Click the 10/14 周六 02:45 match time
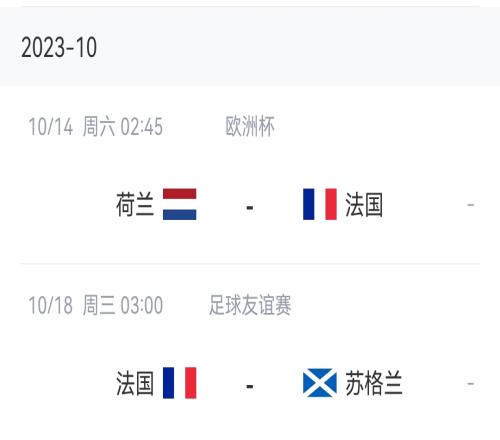Image resolution: width=500 pixels, height=440 pixels. point(96,126)
